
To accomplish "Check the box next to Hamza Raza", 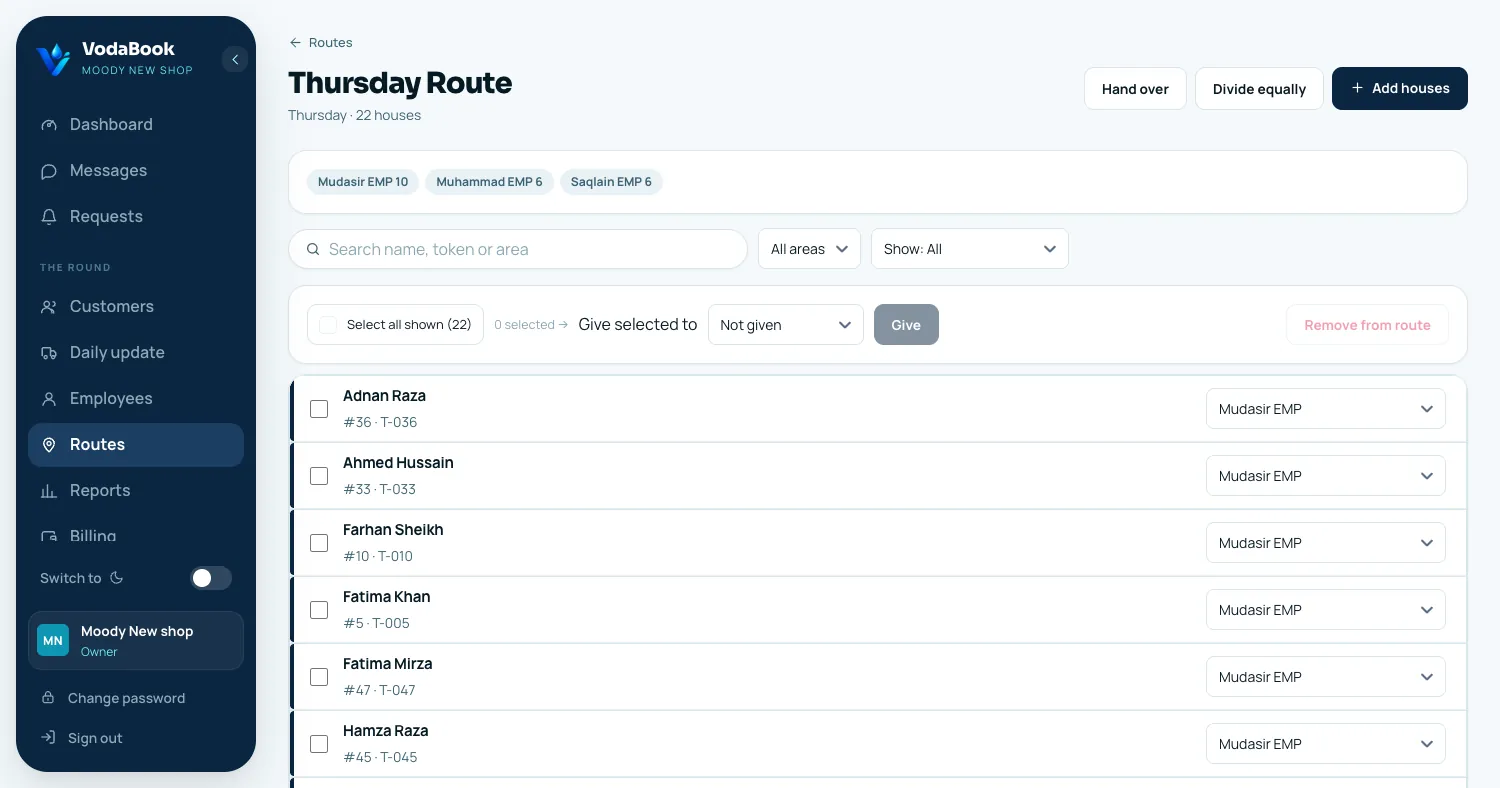I will click(x=319, y=744).
